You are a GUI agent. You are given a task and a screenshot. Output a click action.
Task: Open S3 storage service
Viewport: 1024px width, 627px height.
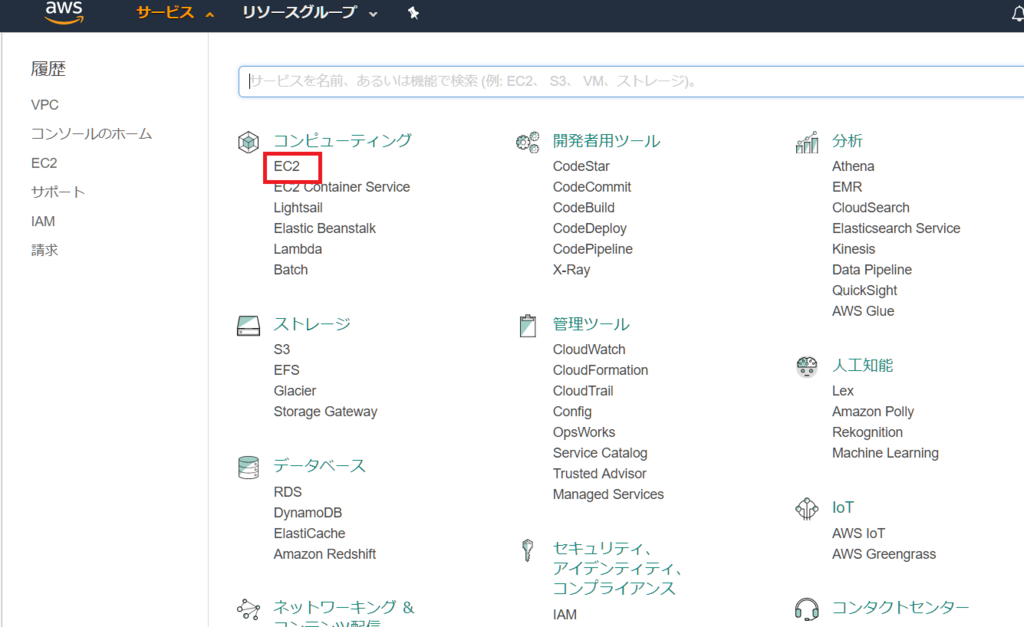[x=281, y=349]
